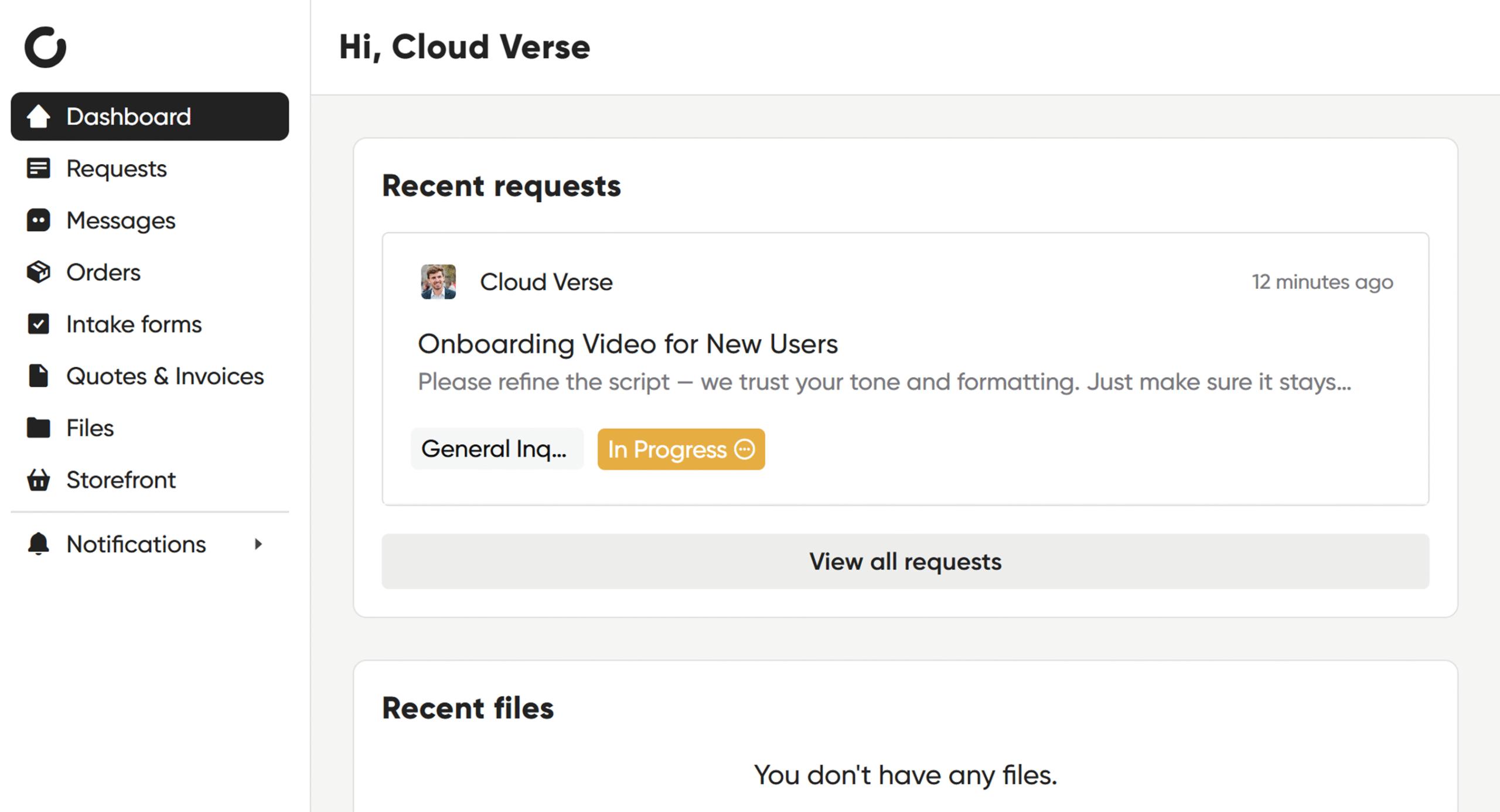The width and height of the screenshot is (1500, 812).
Task: Open the In Progress status dropdown
Action: tap(681, 449)
